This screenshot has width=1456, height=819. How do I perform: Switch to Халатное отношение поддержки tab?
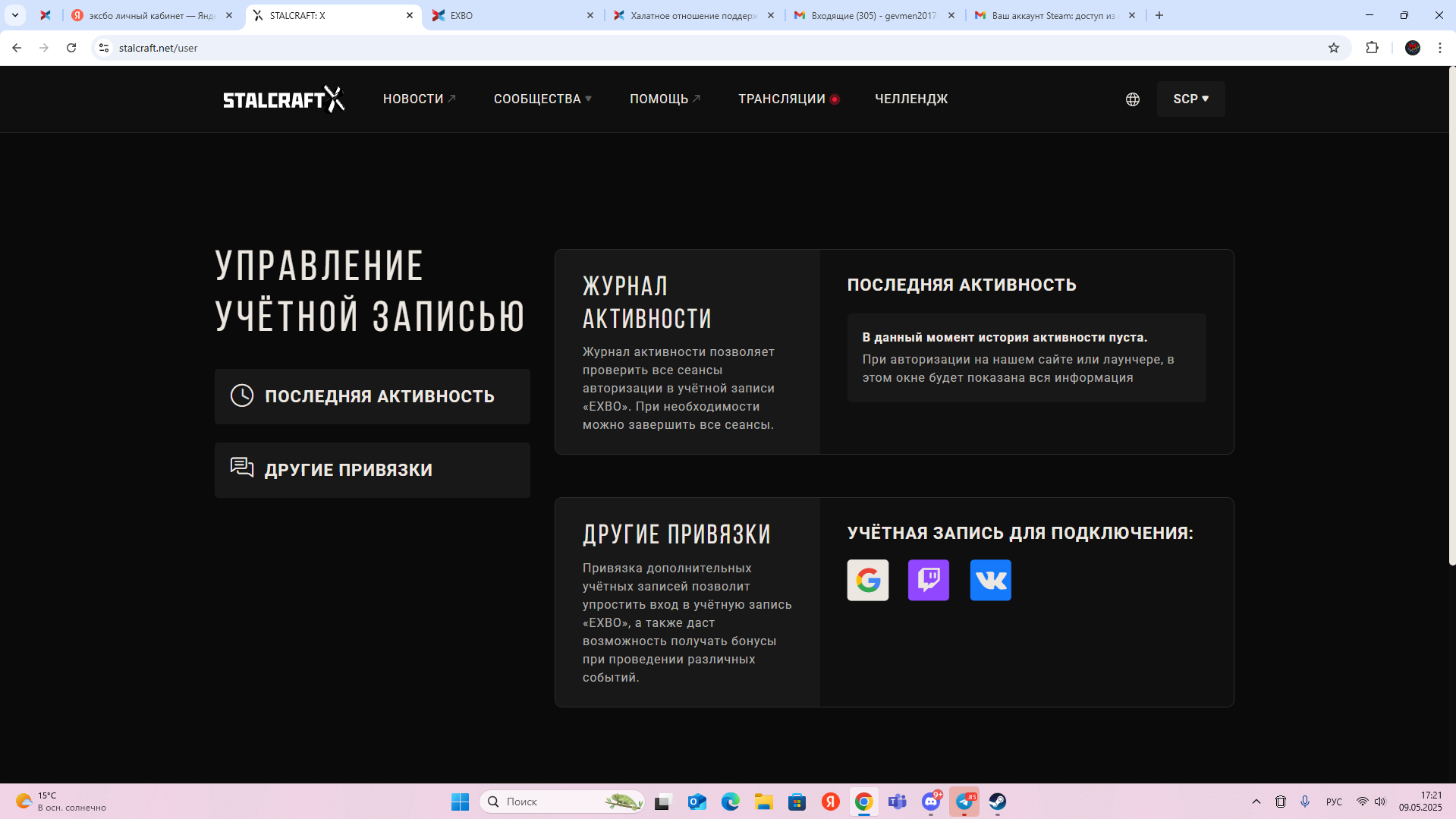[x=693, y=15]
